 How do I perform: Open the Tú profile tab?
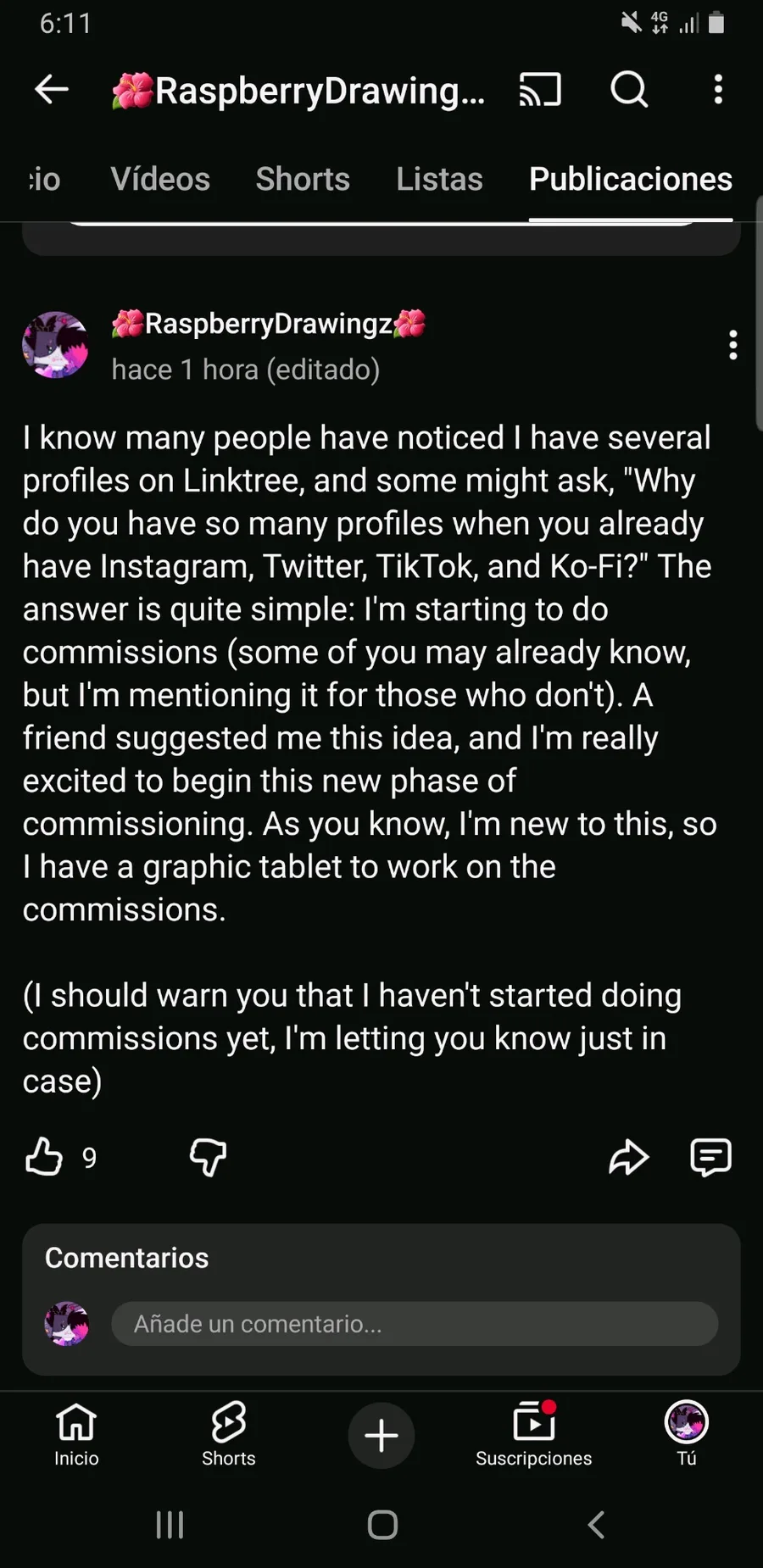(x=687, y=1434)
